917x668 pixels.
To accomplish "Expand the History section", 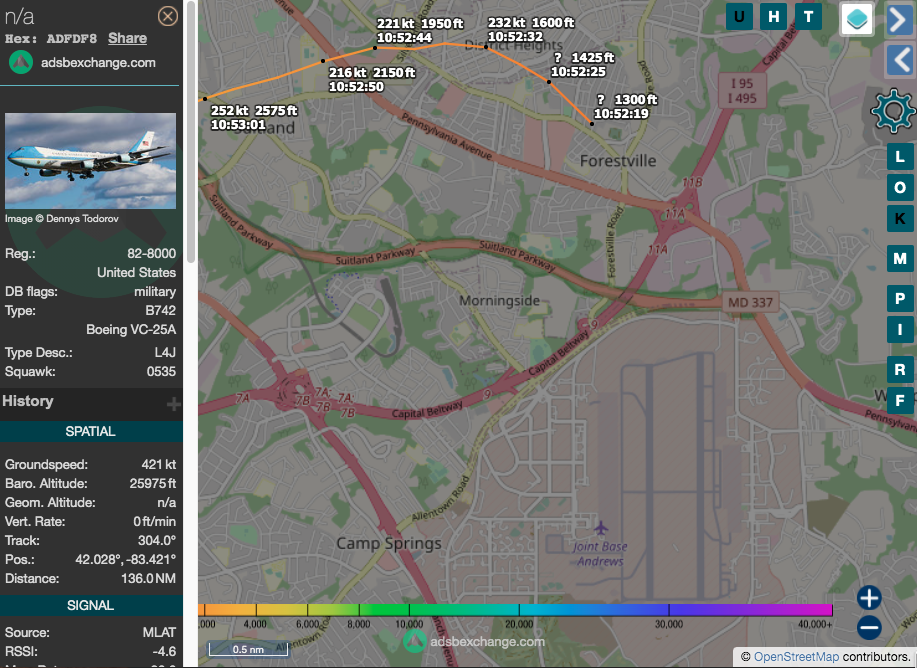I will 173,404.
